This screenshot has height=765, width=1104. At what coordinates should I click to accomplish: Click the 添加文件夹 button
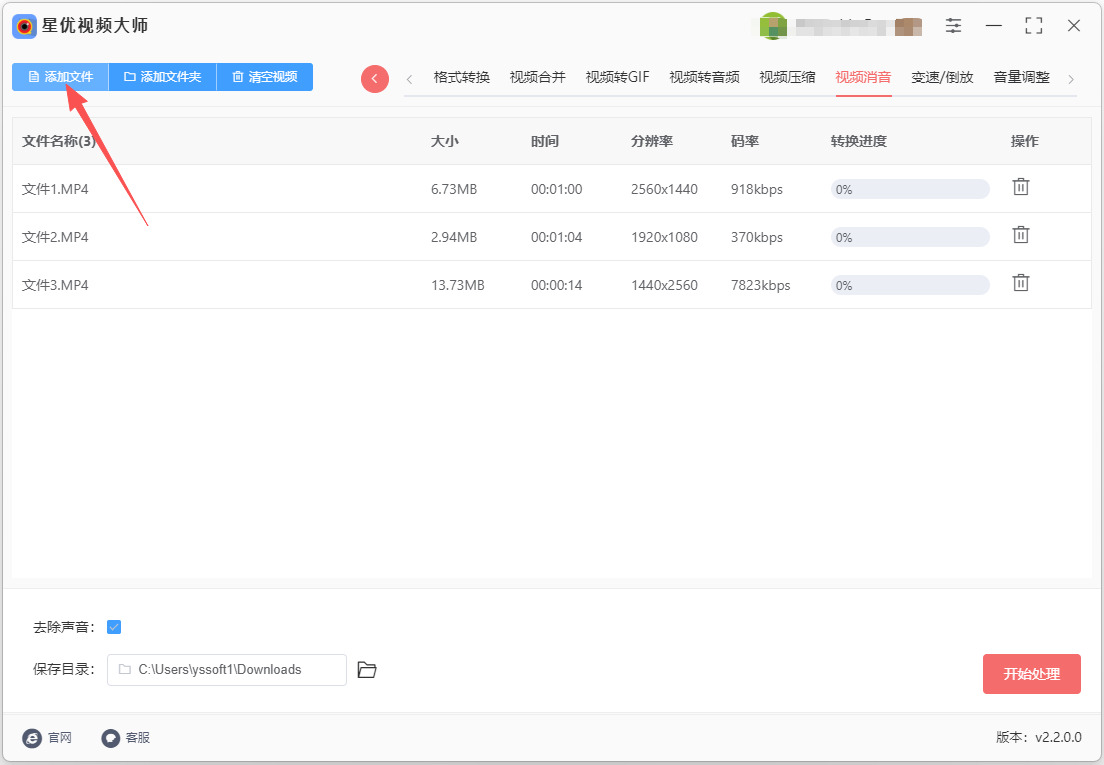(x=163, y=77)
